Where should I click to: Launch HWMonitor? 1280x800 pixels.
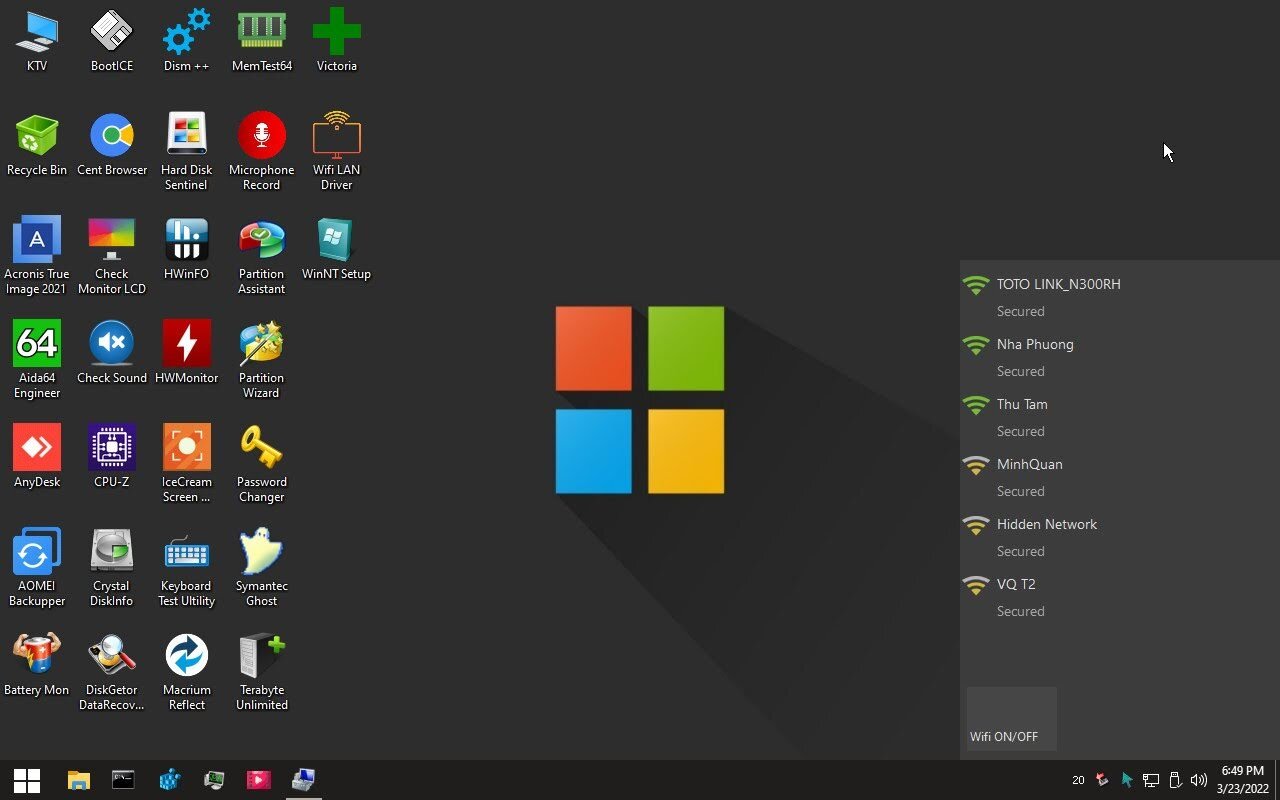(x=187, y=352)
